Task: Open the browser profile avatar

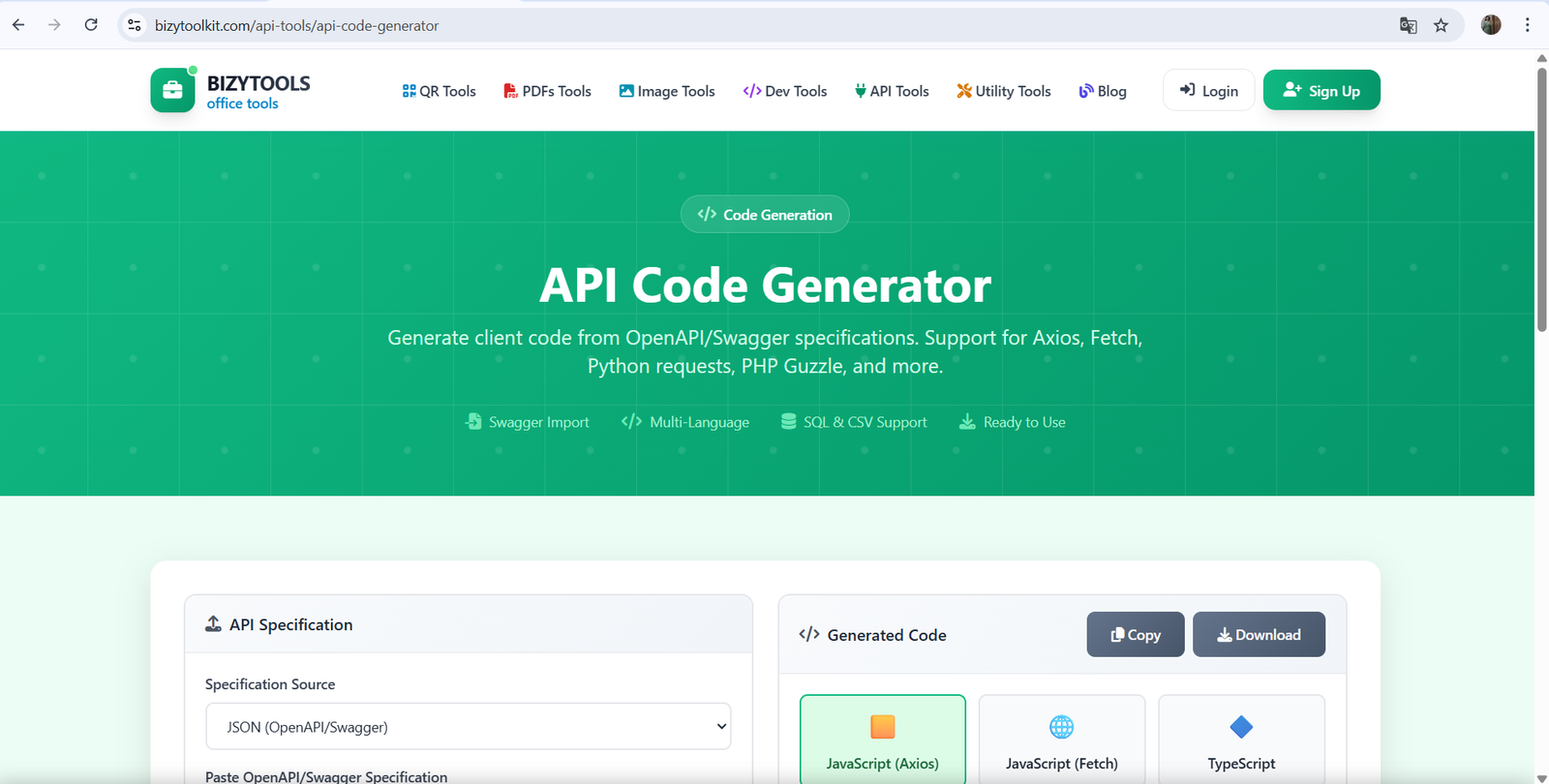Action: (1491, 25)
